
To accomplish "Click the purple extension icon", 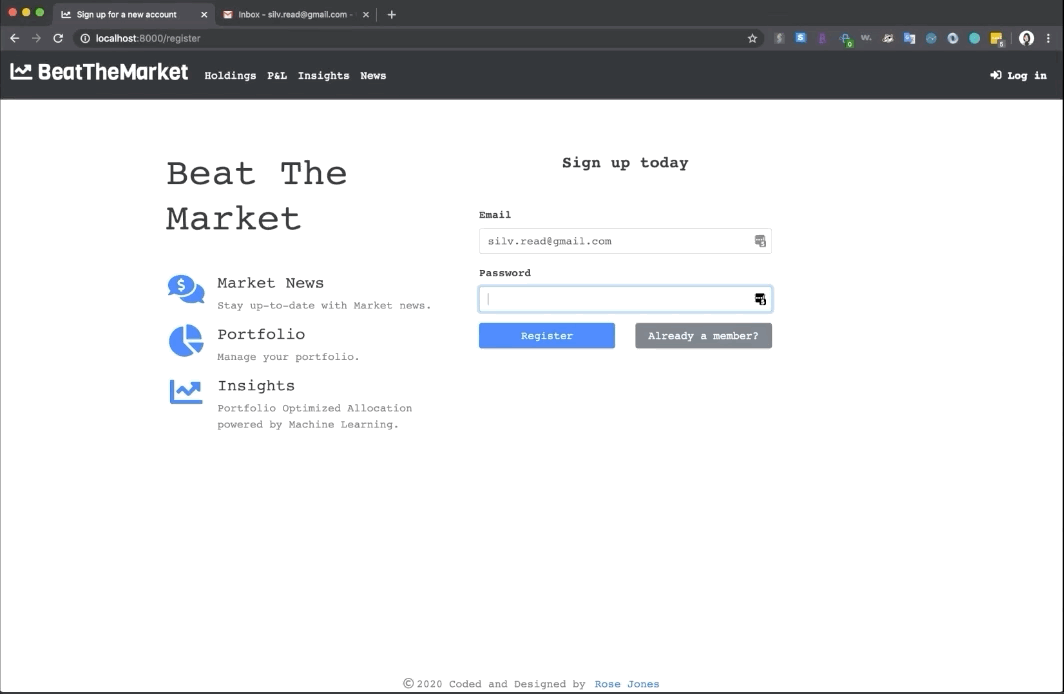I will 822,39.
